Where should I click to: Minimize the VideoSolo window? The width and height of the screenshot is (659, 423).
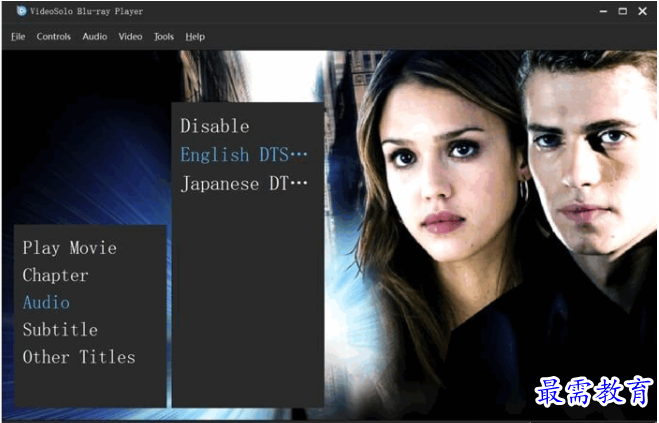coord(604,11)
